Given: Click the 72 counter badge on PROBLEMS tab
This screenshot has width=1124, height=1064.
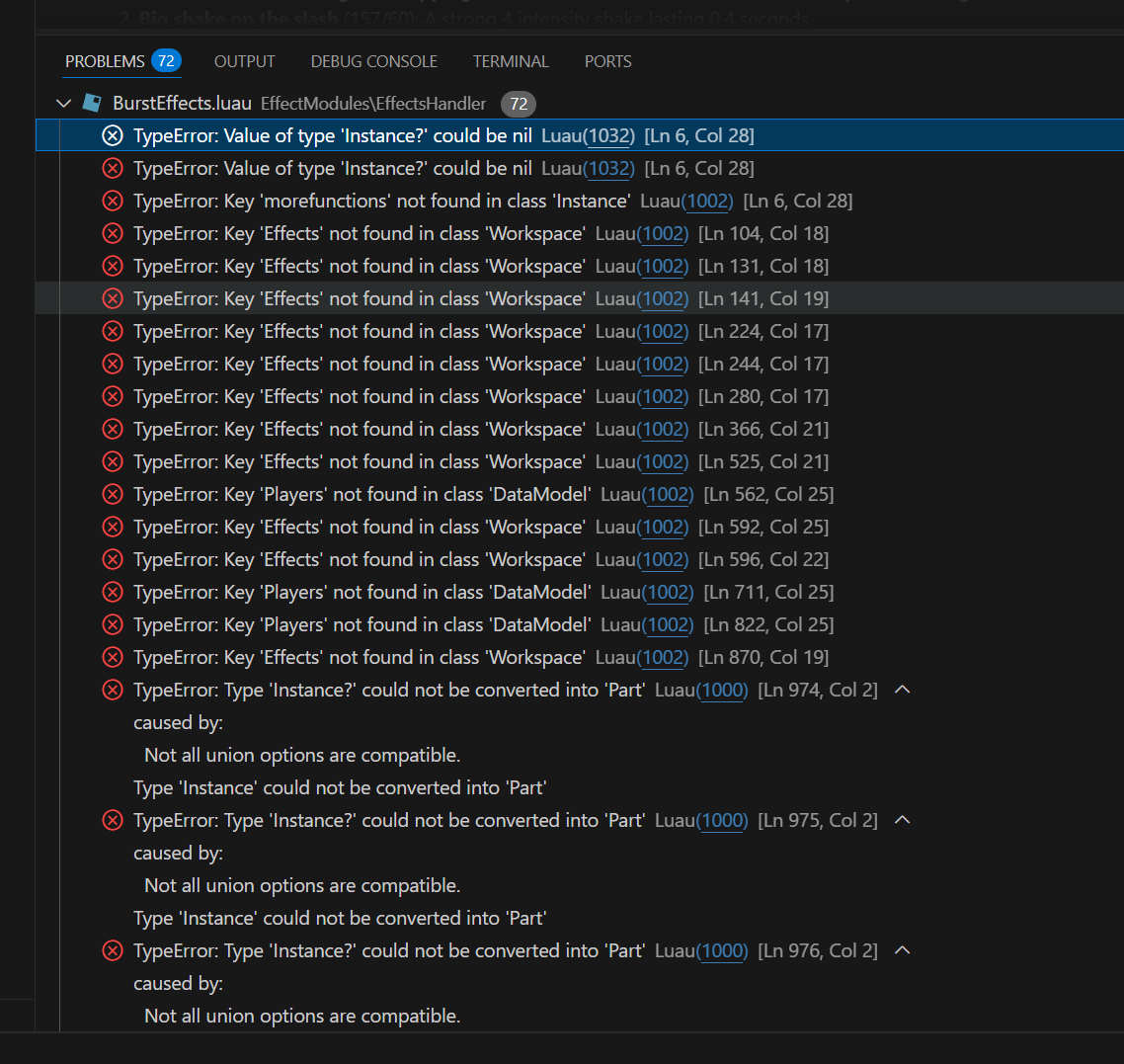Looking at the screenshot, I should tap(166, 61).
